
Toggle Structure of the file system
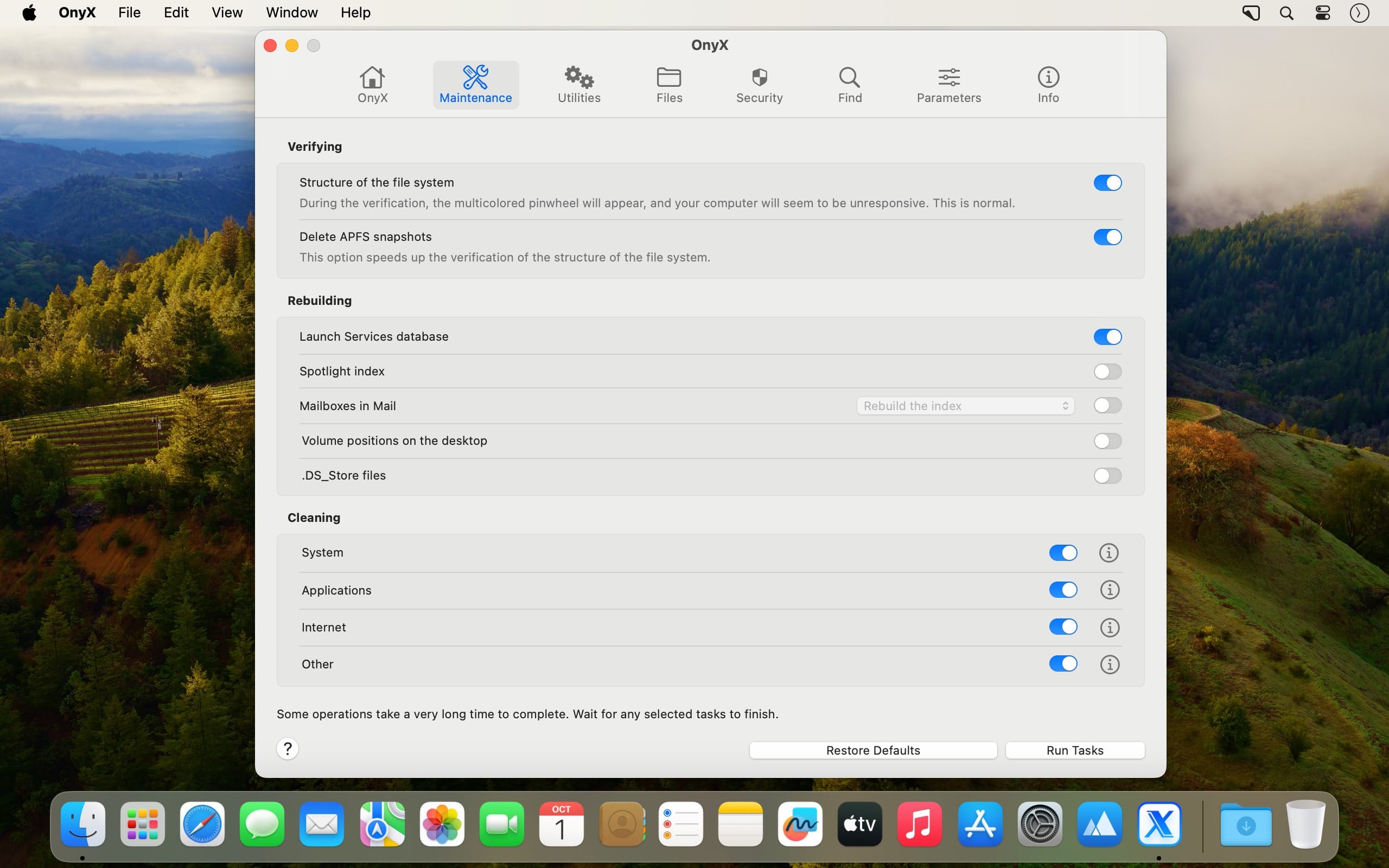coord(1107,183)
